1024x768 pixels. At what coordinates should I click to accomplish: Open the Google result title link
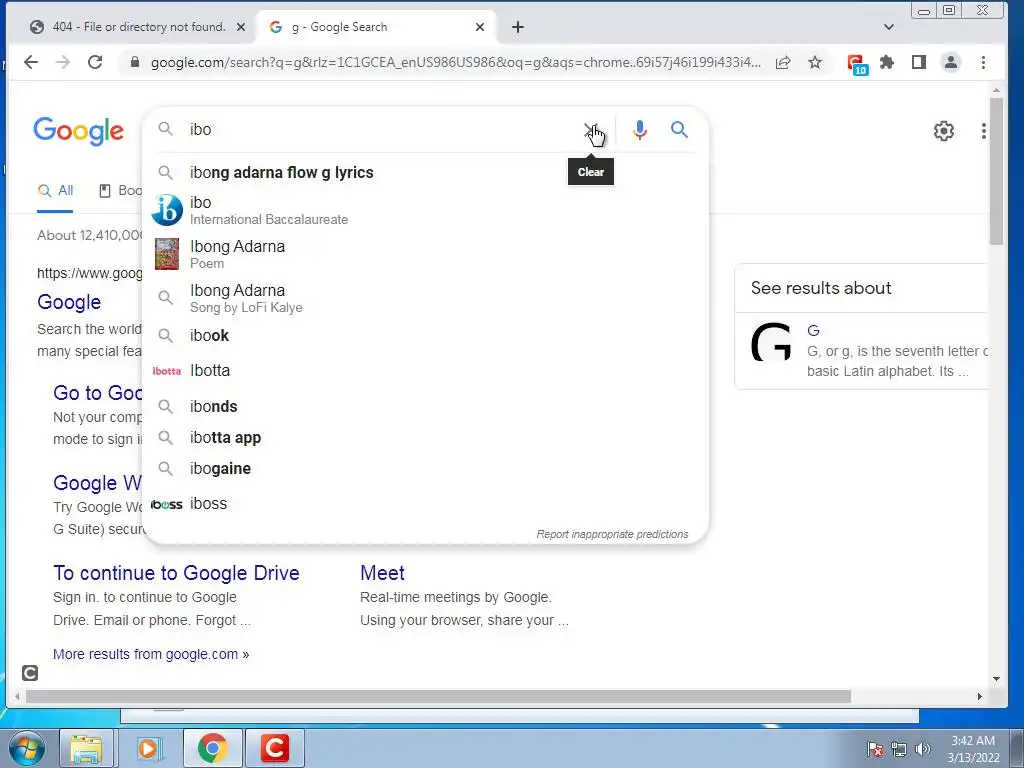tap(69, 302)
